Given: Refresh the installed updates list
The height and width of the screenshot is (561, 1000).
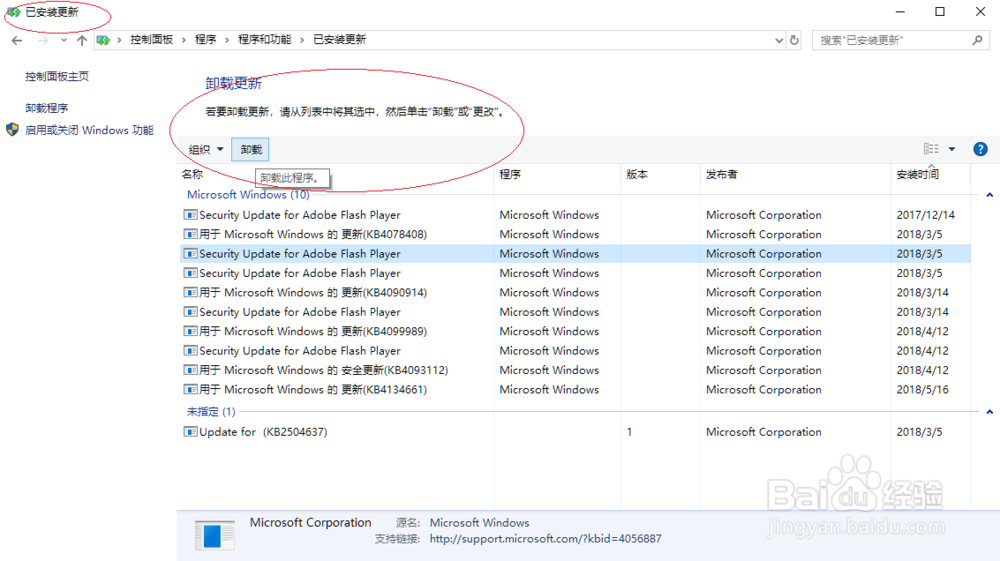Looking at the screenshot, I should tap(794, 40).
